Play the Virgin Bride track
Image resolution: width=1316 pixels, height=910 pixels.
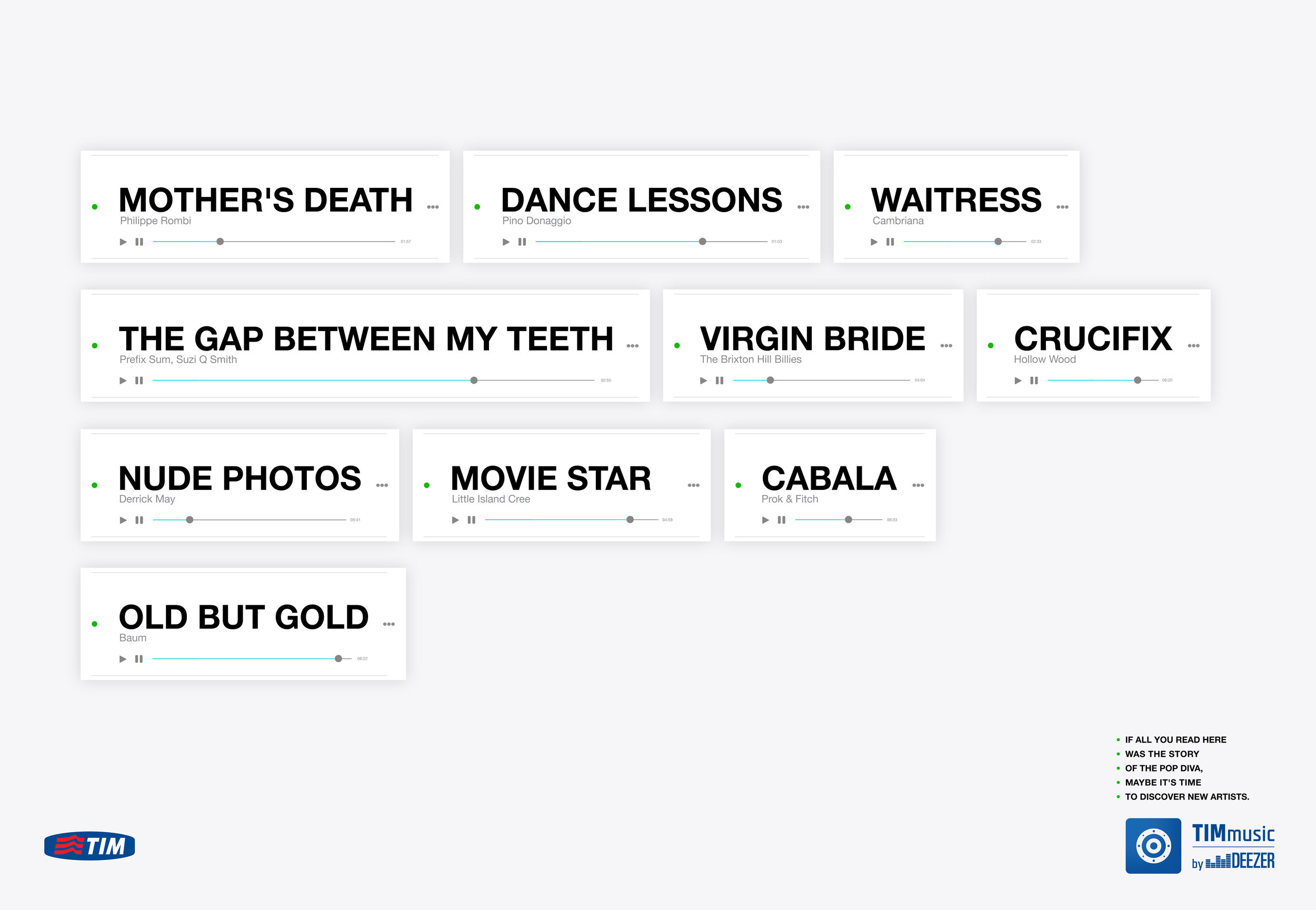pyautogui.click(x=704, y=381)
